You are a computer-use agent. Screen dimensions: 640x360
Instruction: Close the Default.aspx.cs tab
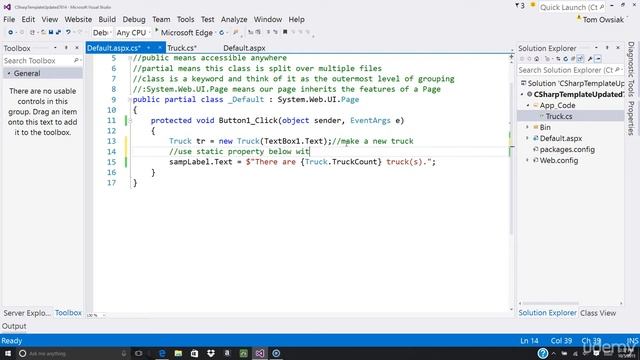160,48
